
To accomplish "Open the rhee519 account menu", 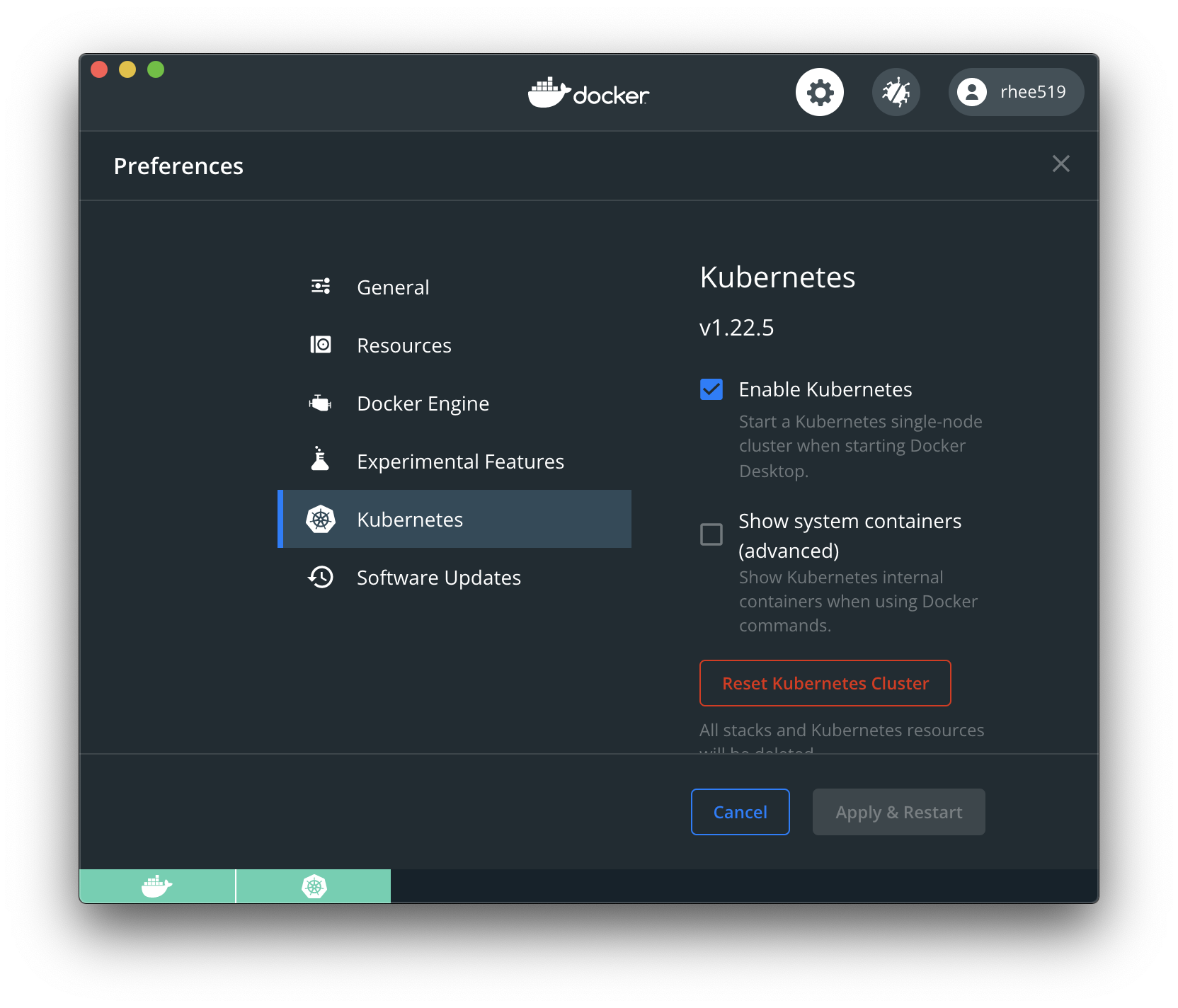I will click(1016, 92).
